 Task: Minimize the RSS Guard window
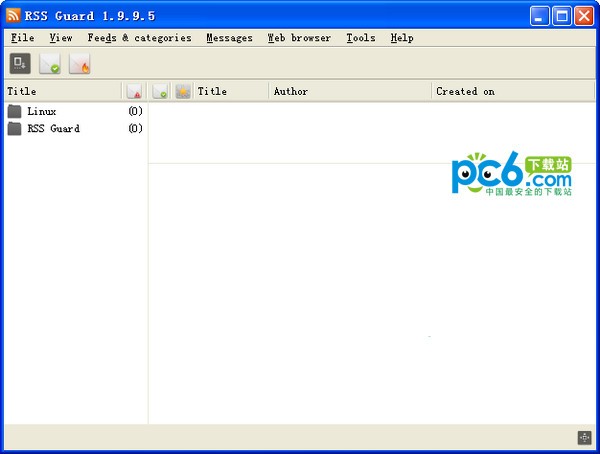[x=540, y=16]
